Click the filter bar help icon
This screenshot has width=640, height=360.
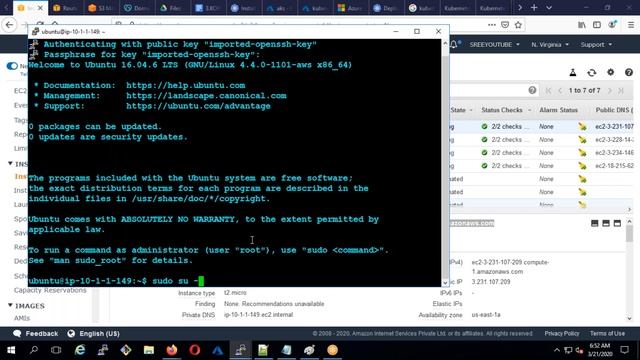[532, 90]
